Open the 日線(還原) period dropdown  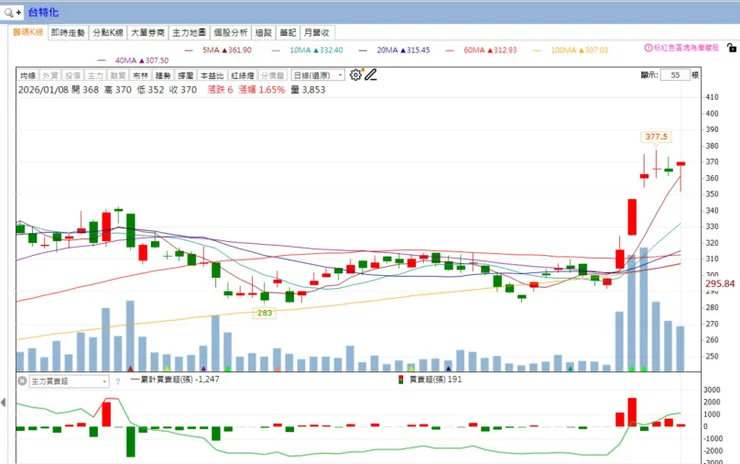coord(318,76)
